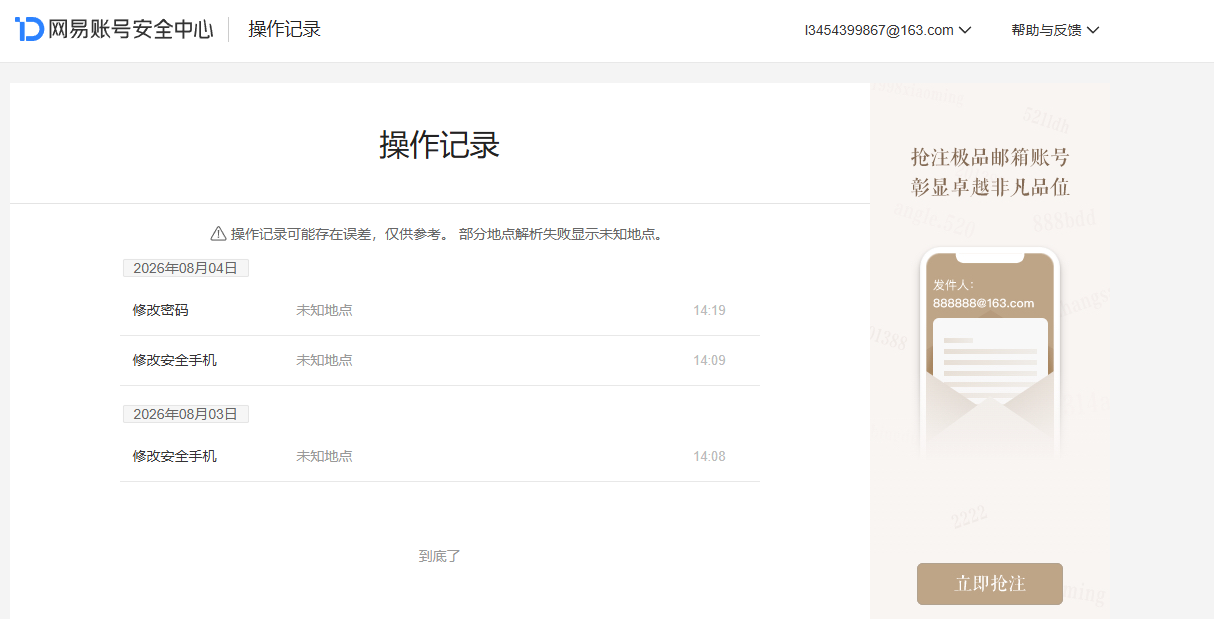
Task: Click the phone mockup in the ad banner
Action: (x=990, y=355)
